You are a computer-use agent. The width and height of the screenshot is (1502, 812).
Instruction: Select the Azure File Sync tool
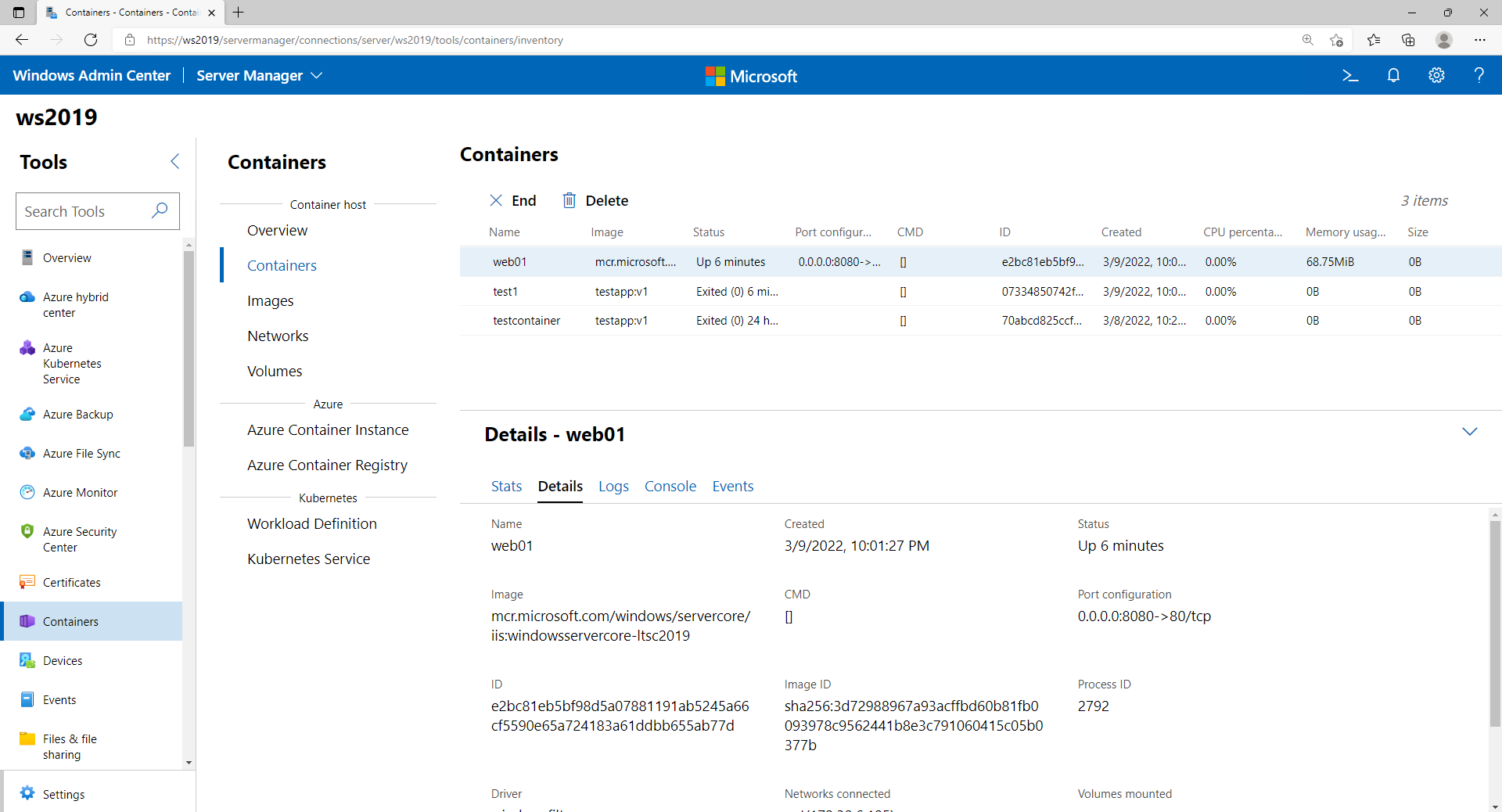point(81,453)
